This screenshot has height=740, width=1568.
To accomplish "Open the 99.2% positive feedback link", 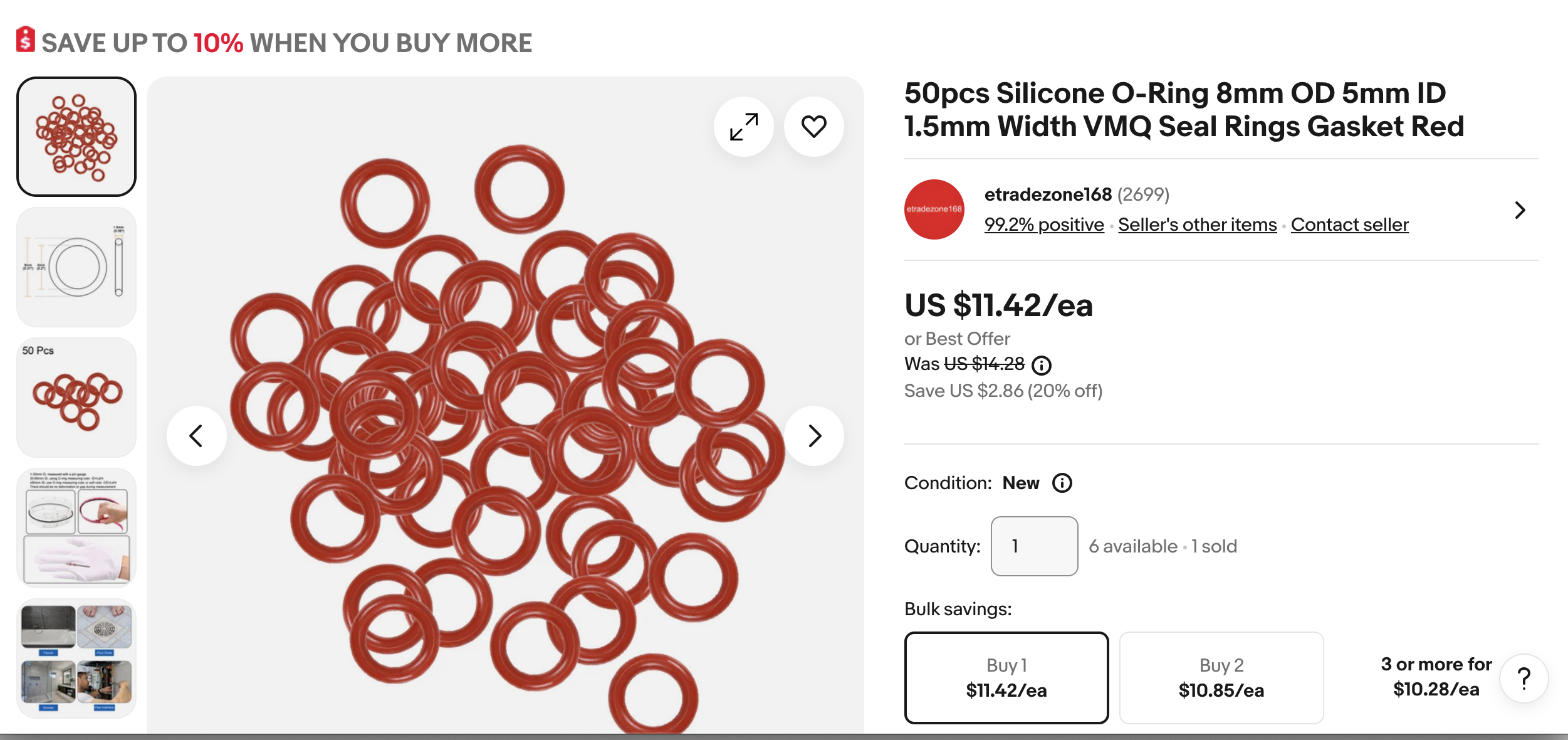I will point(1044,225).
